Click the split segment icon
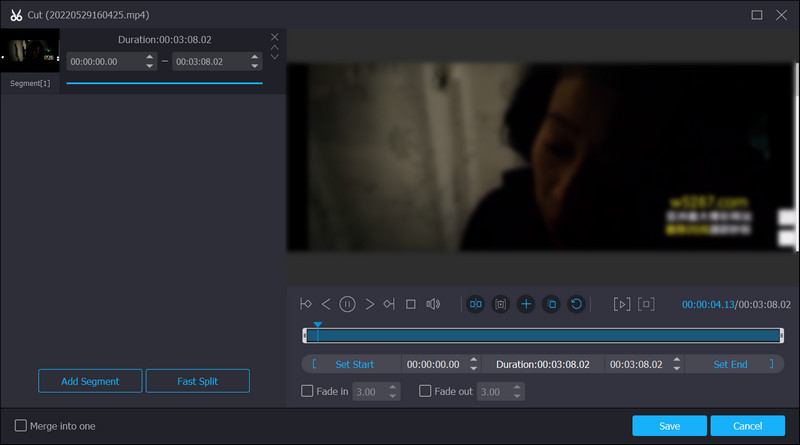 point(475,304)
